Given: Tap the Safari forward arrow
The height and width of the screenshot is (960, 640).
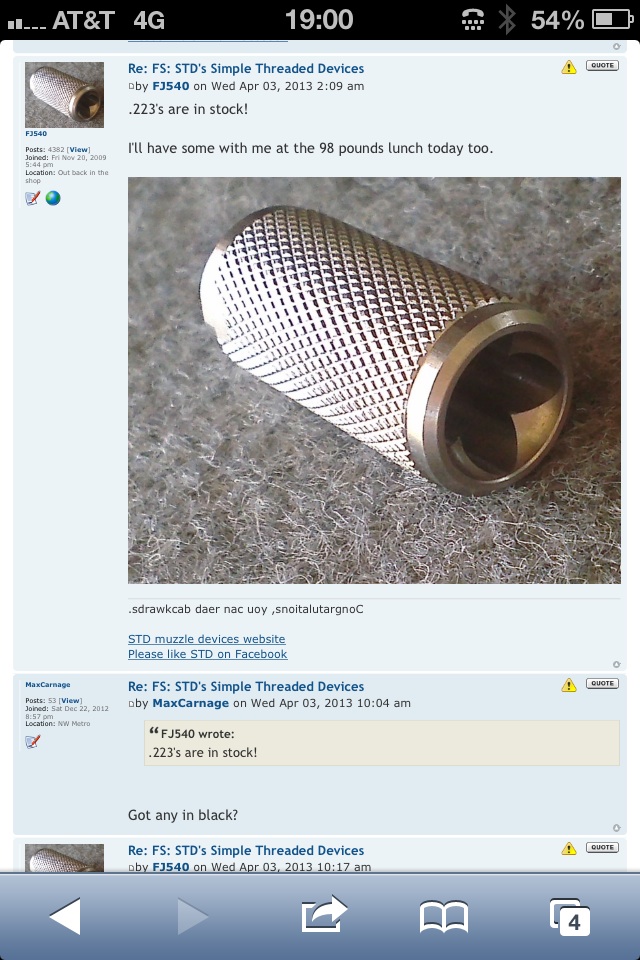Looking at the screenshot, I should pos(193,916).
